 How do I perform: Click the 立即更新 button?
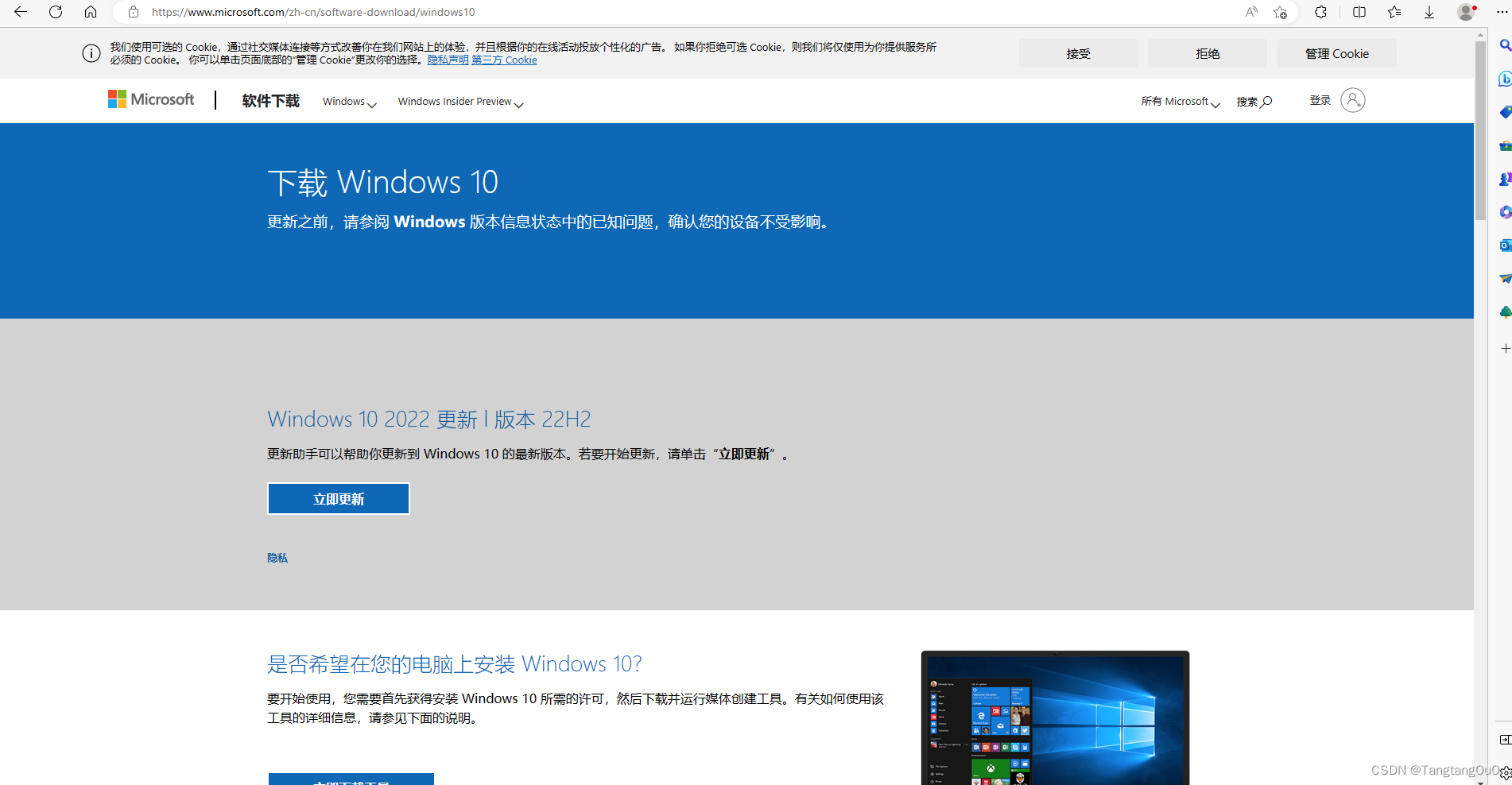339,499
